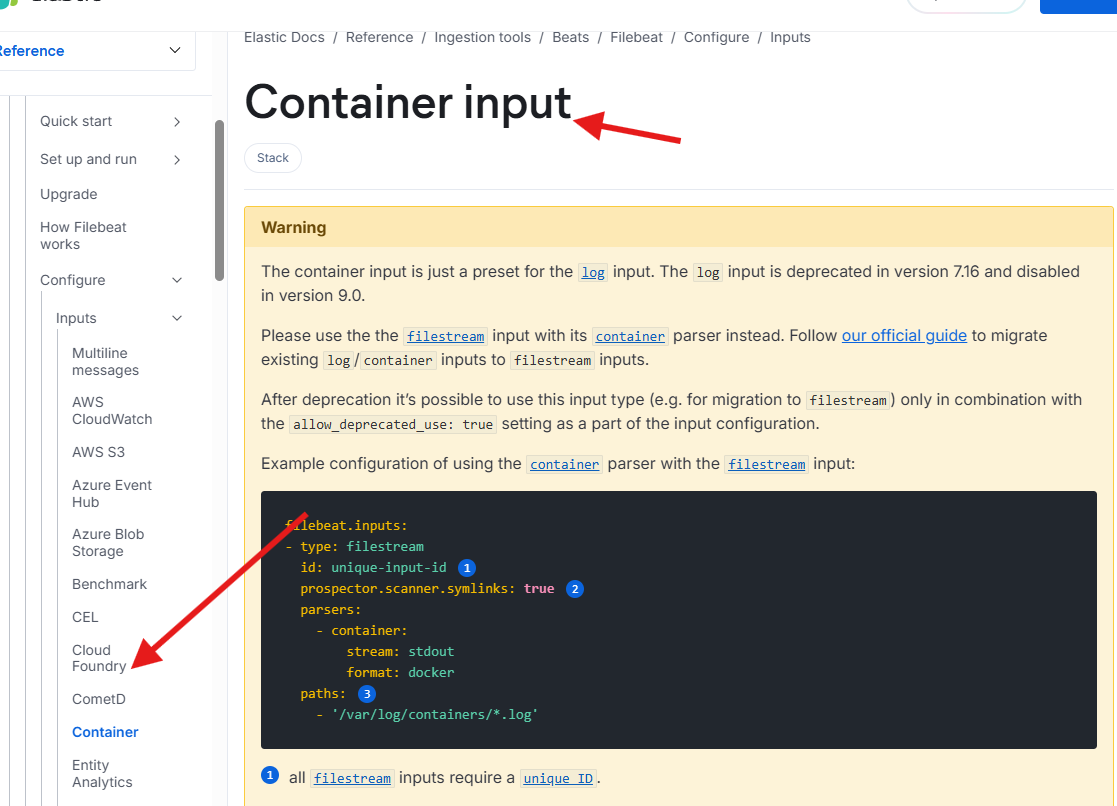Click callout marker 2 in code block
1117x806 pixels.
[575, 589]
